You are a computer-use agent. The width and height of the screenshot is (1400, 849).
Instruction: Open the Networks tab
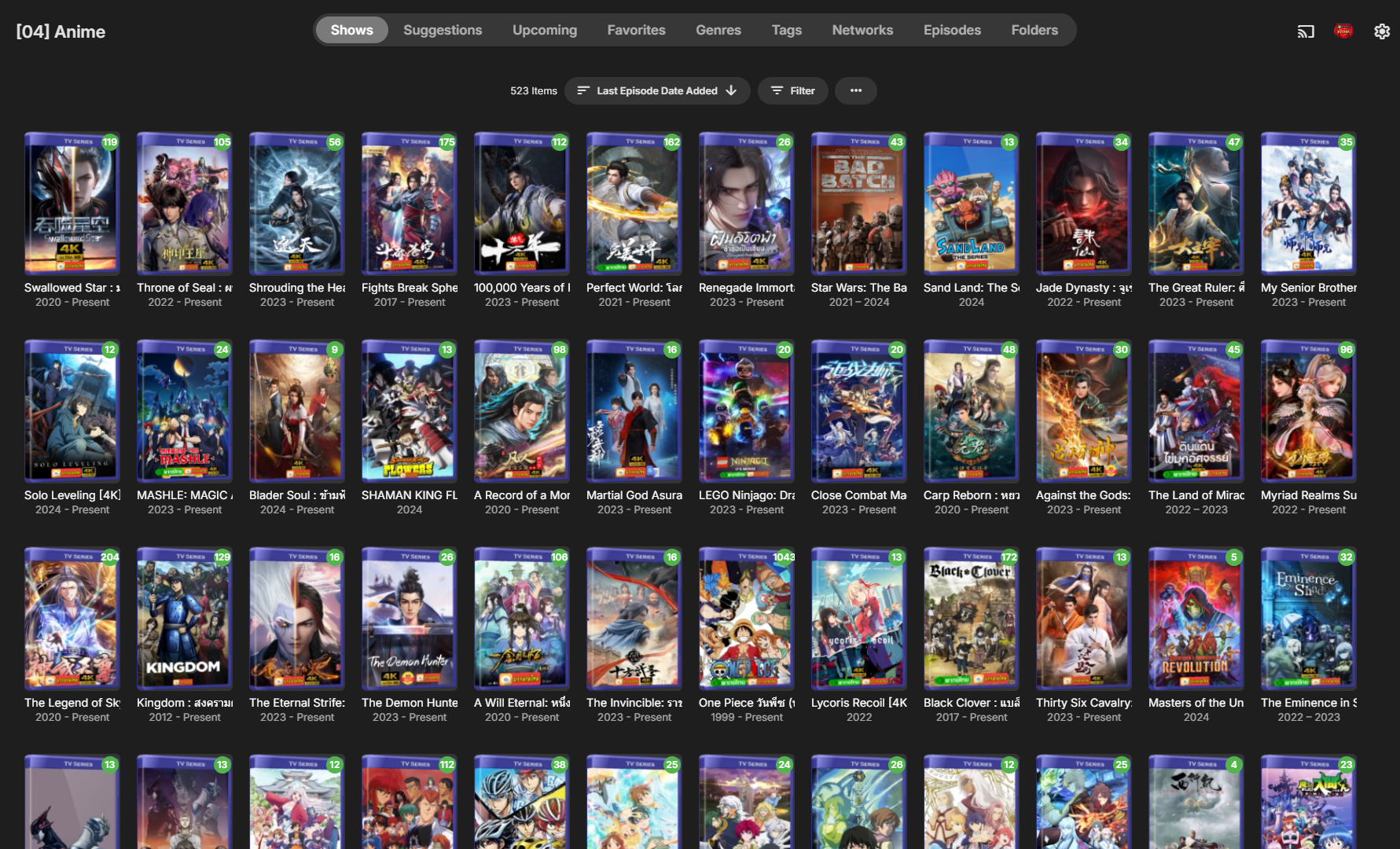862,30
